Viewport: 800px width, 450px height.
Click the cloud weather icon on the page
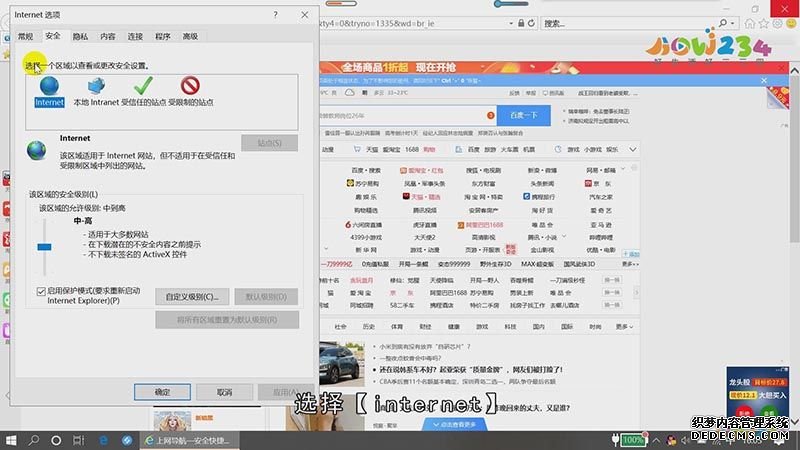tap(349, 93)
